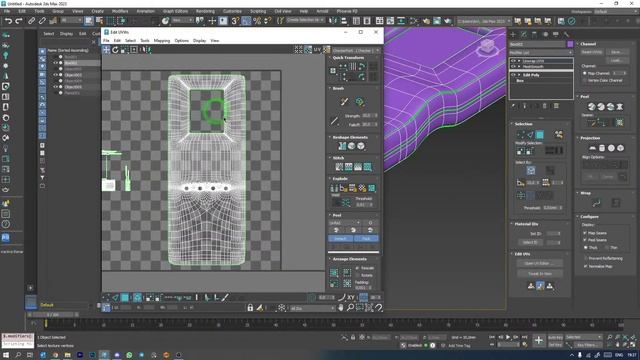Click the Undo arrow in main toolbar
The width and height of the screenshot is (640, 360).
tap(8, 21)
